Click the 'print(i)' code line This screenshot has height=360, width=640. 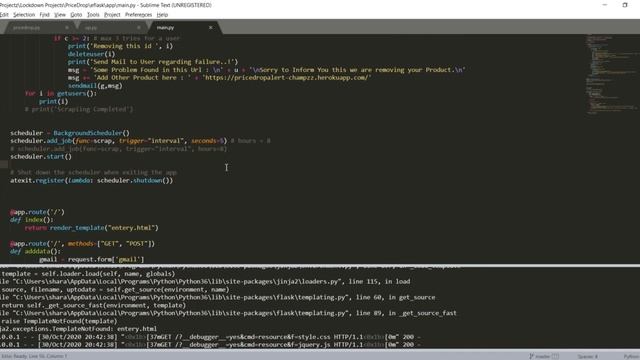tap(53, 102)
